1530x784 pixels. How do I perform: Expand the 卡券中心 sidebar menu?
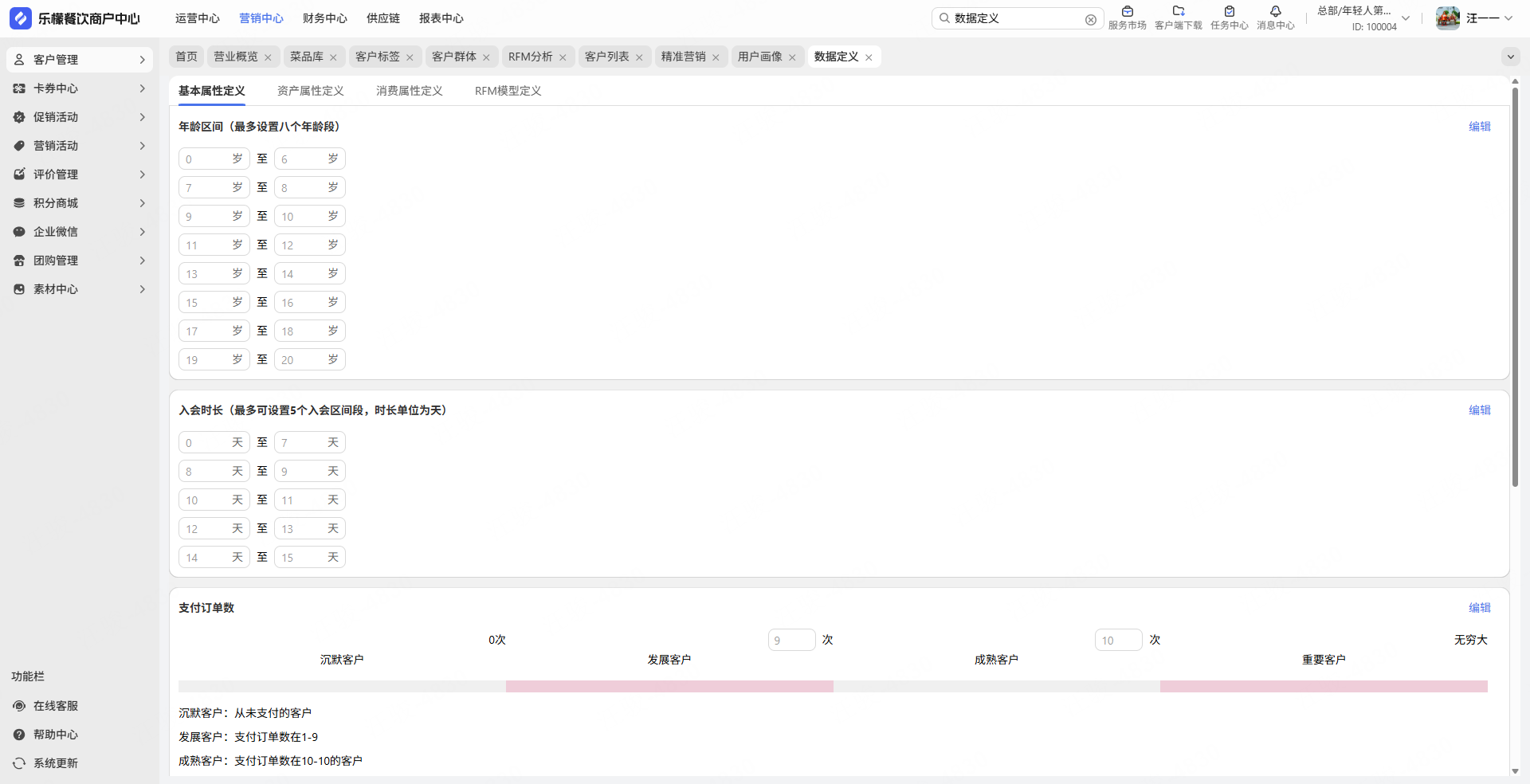143,88
